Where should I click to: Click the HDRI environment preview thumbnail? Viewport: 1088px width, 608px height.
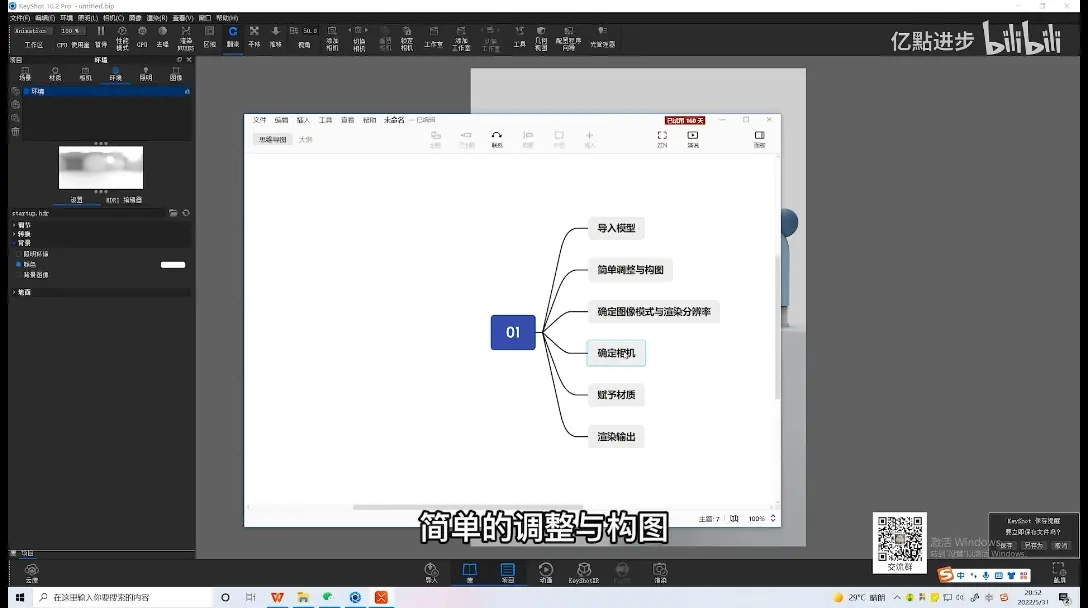coord(101,167)
